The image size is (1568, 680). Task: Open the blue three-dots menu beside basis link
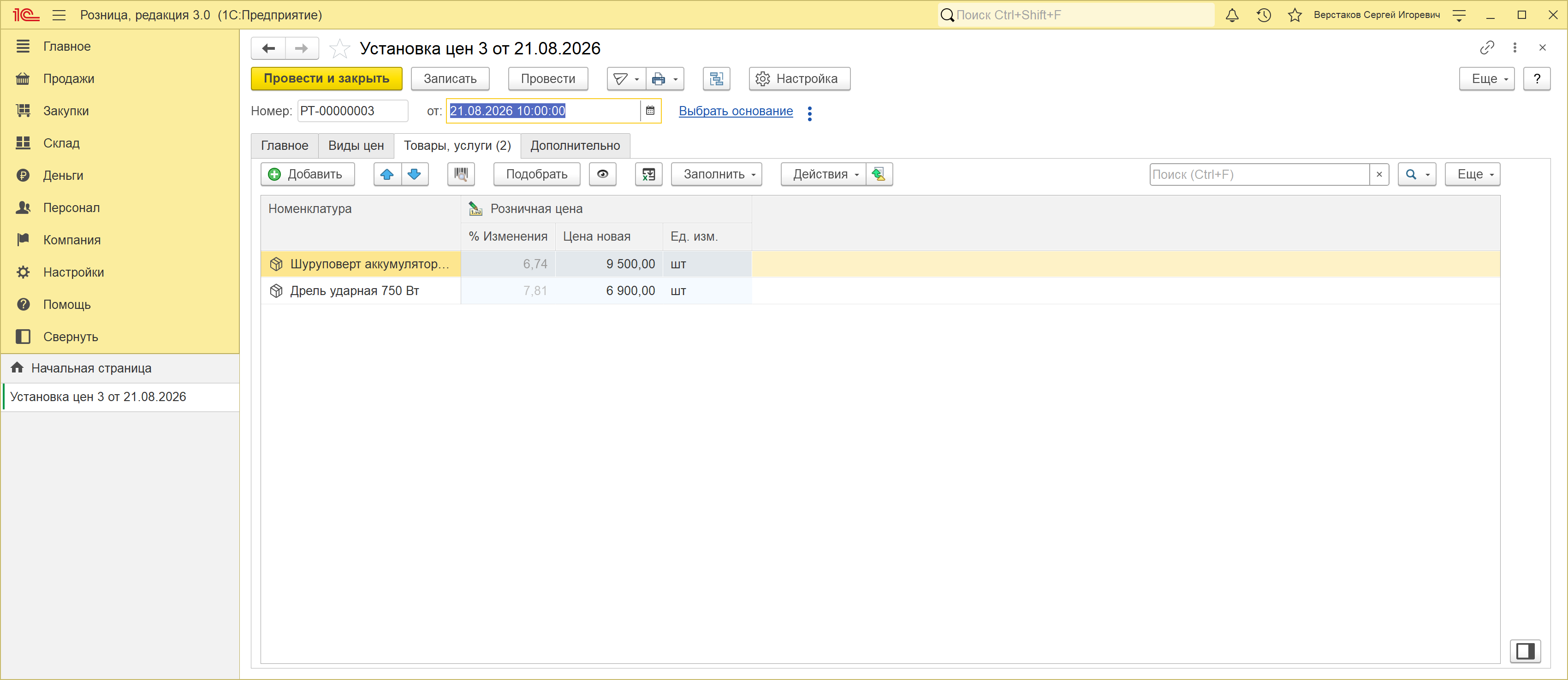809,113
